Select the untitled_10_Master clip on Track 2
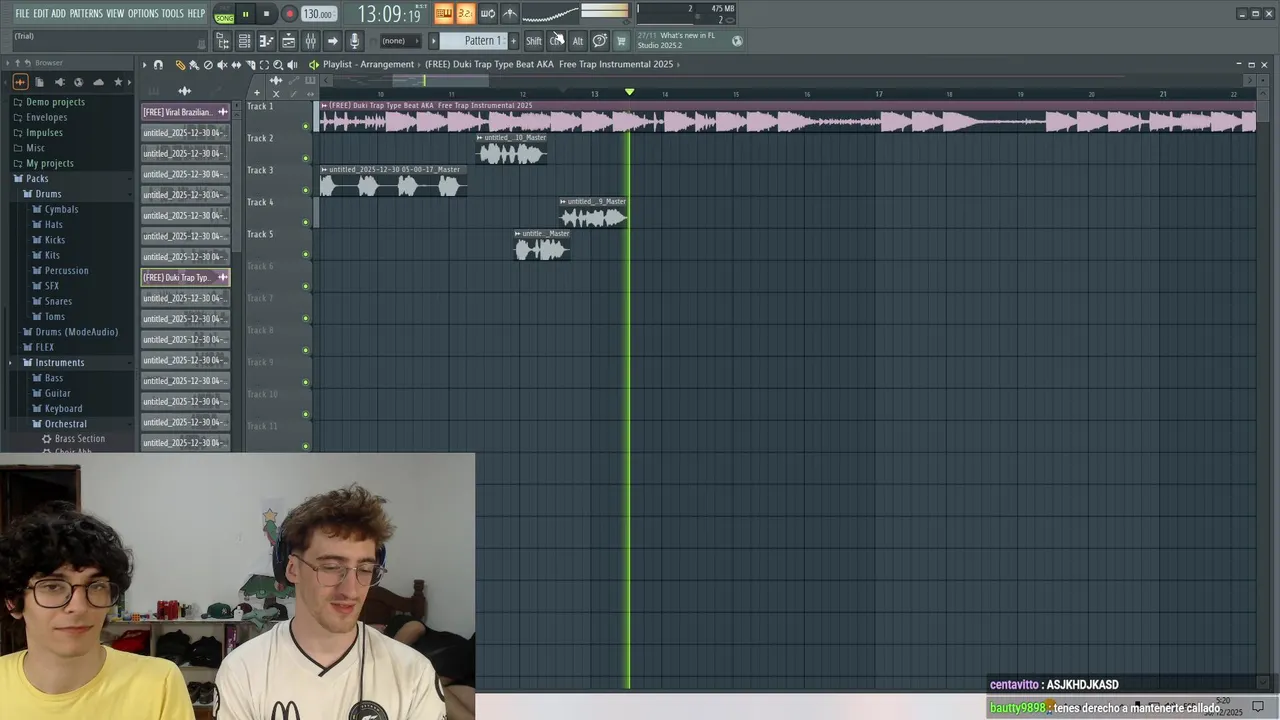1280x720 pixels. click(512, 149)
